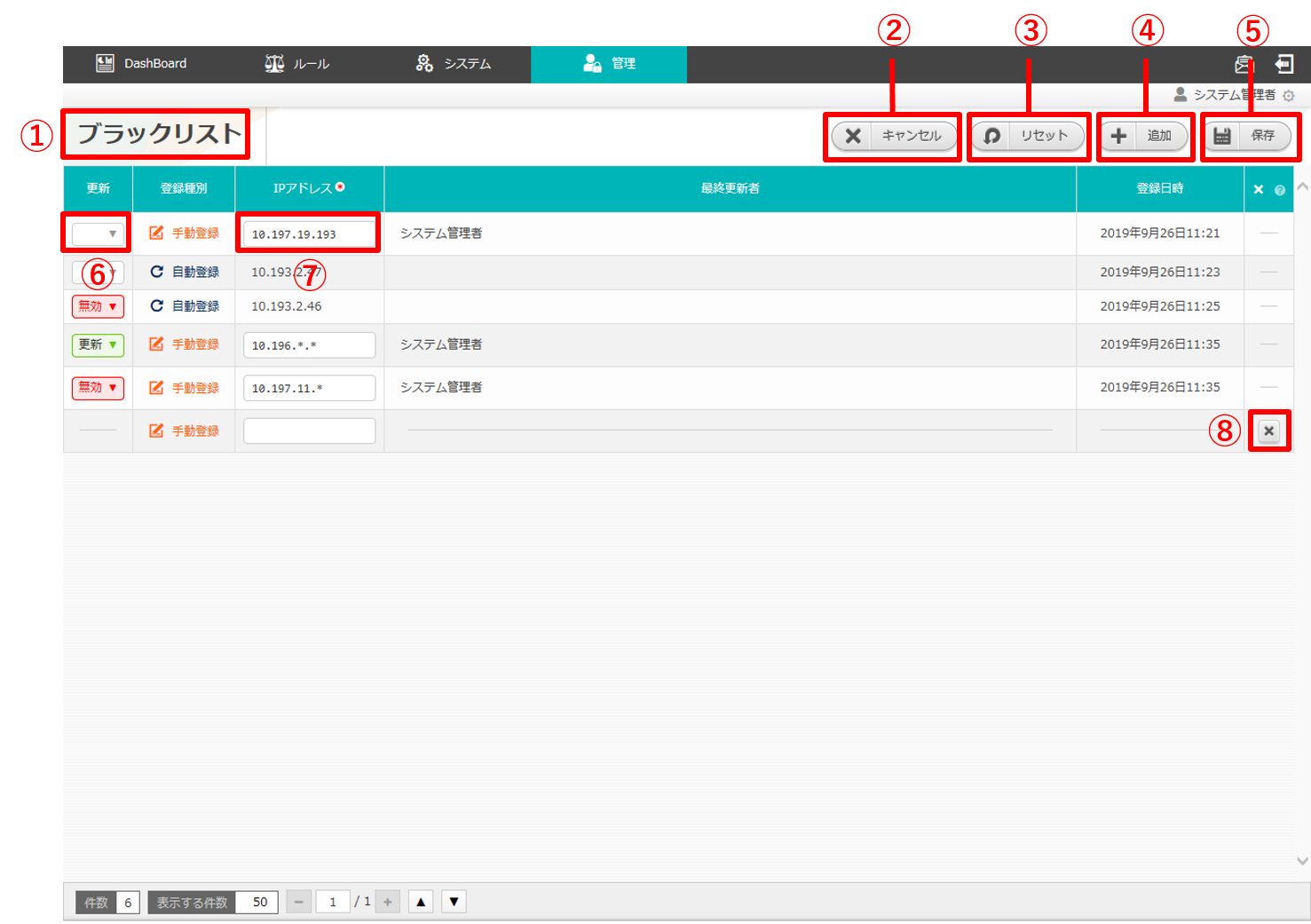Click the logout icon in top bar
Screen dimensions: 1311x924
tap(1283, 64)
